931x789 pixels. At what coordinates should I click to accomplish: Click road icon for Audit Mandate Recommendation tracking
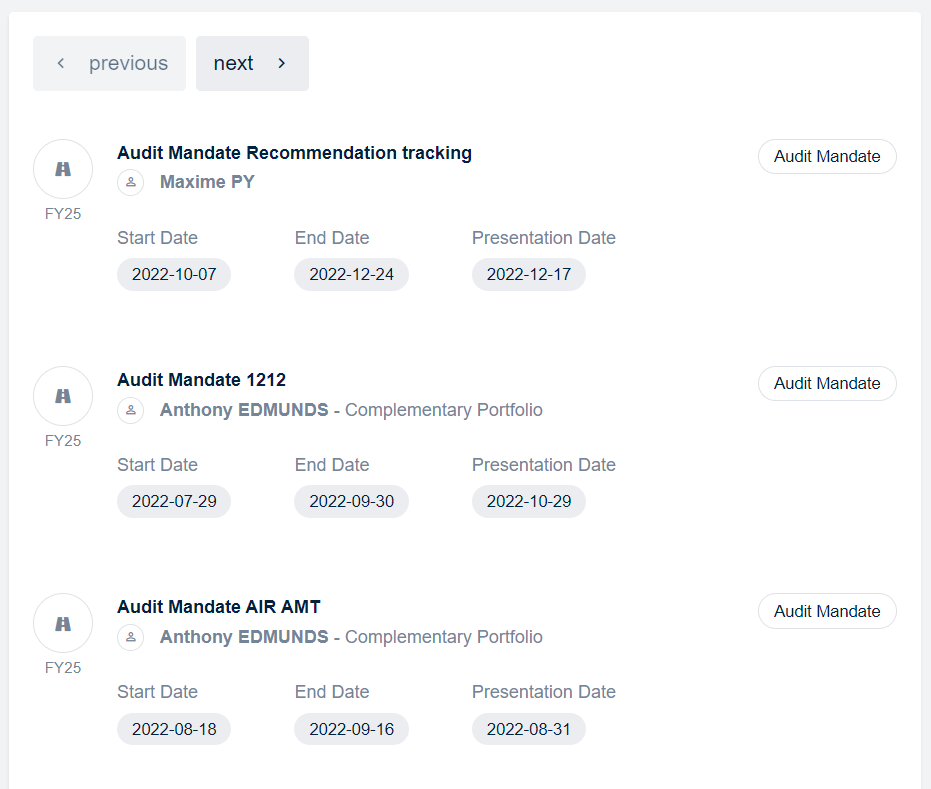(63, 169)
